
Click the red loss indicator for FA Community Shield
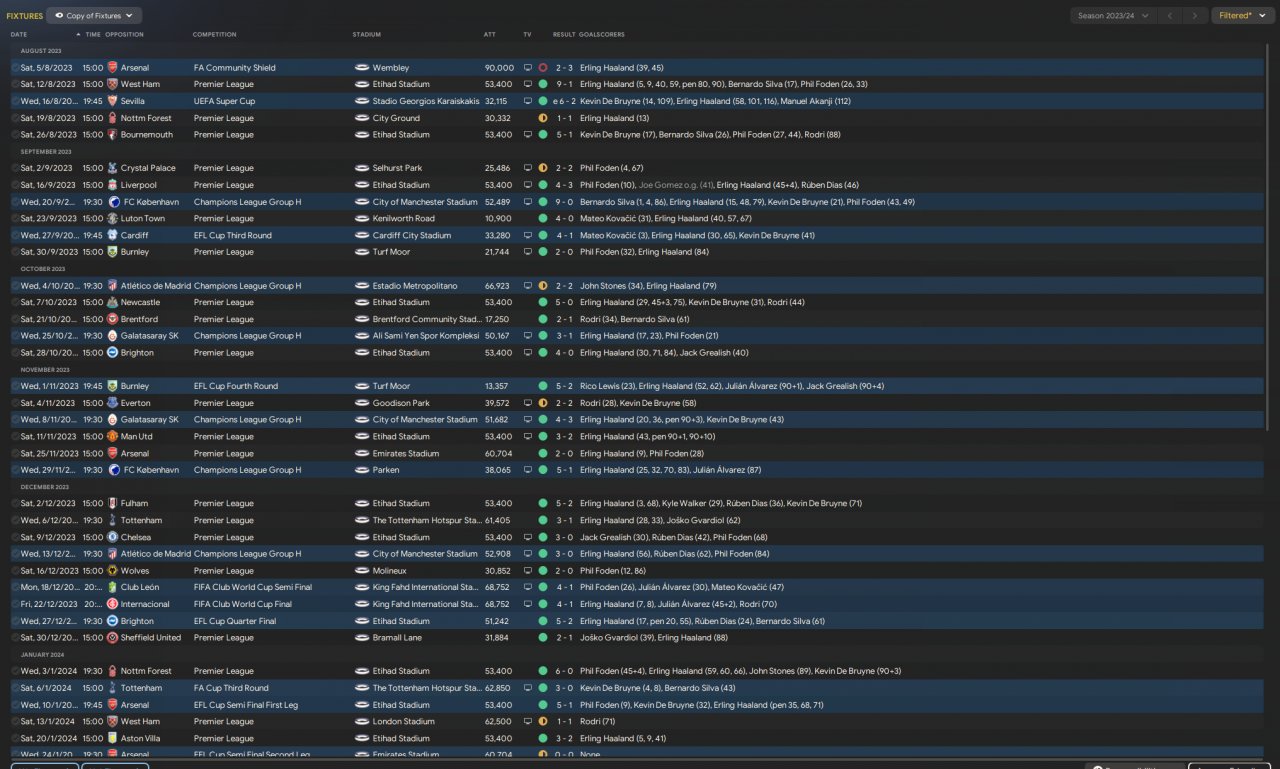click(x=543, y=68)
